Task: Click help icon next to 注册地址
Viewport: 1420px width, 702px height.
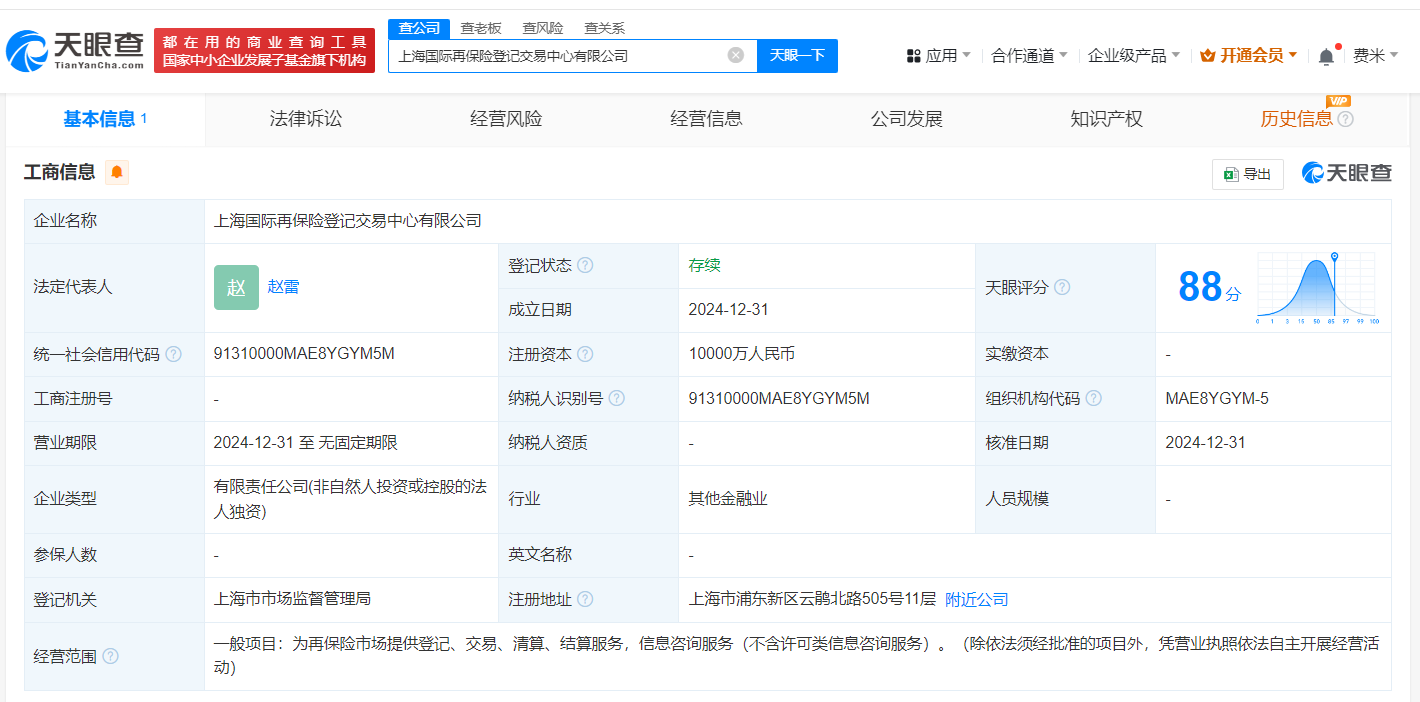Action: (585, 600)
